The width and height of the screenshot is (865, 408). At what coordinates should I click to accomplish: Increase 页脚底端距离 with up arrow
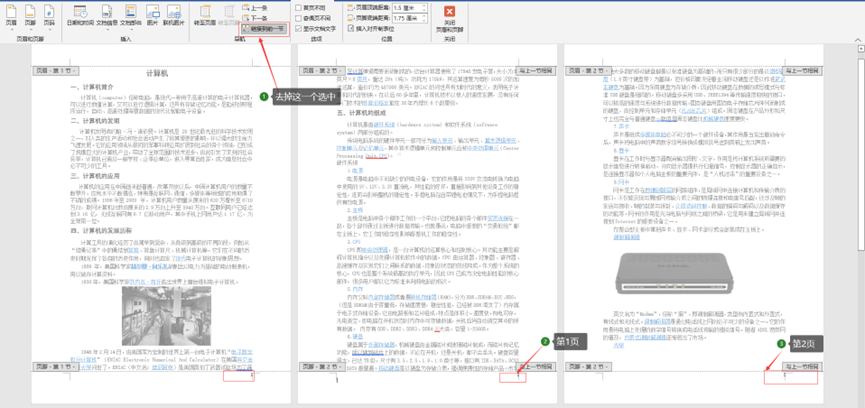423,16
